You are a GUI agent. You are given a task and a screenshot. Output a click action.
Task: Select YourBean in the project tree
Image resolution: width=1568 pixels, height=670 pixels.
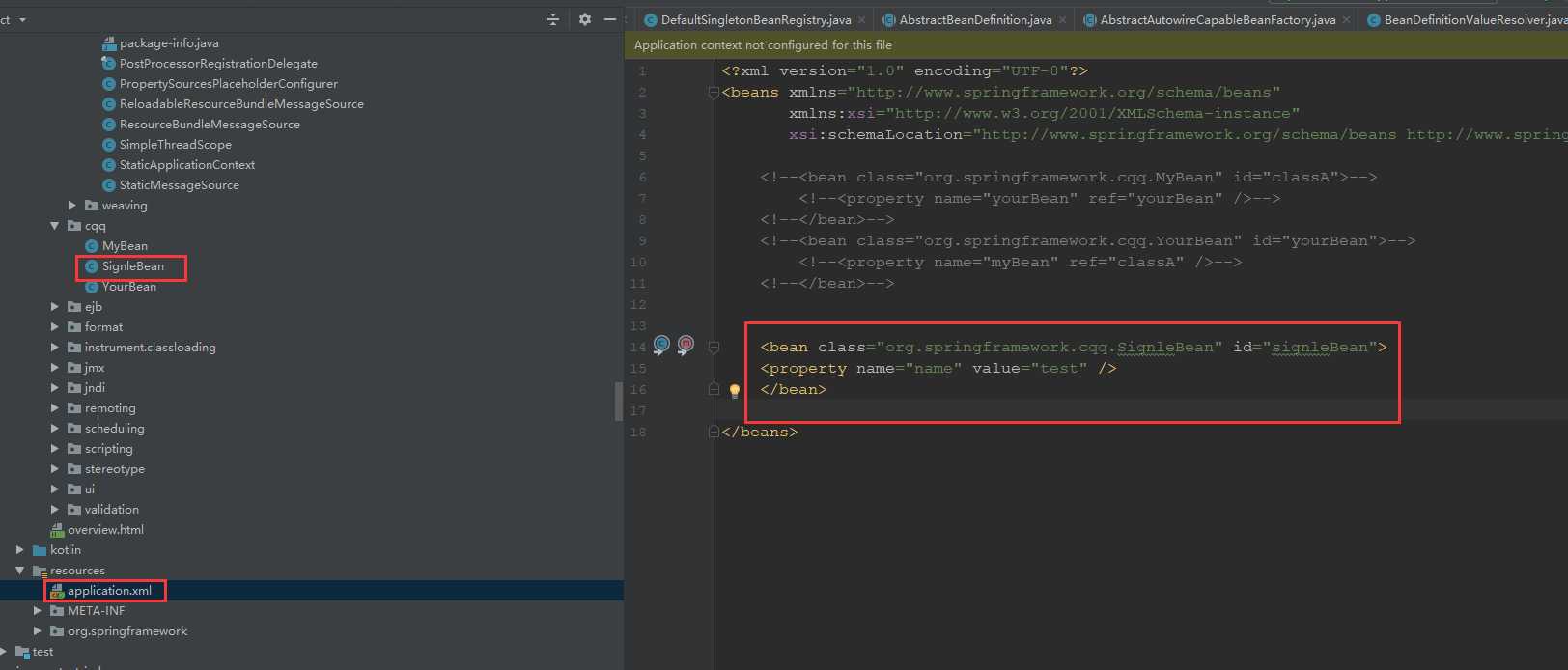point(129,287)
